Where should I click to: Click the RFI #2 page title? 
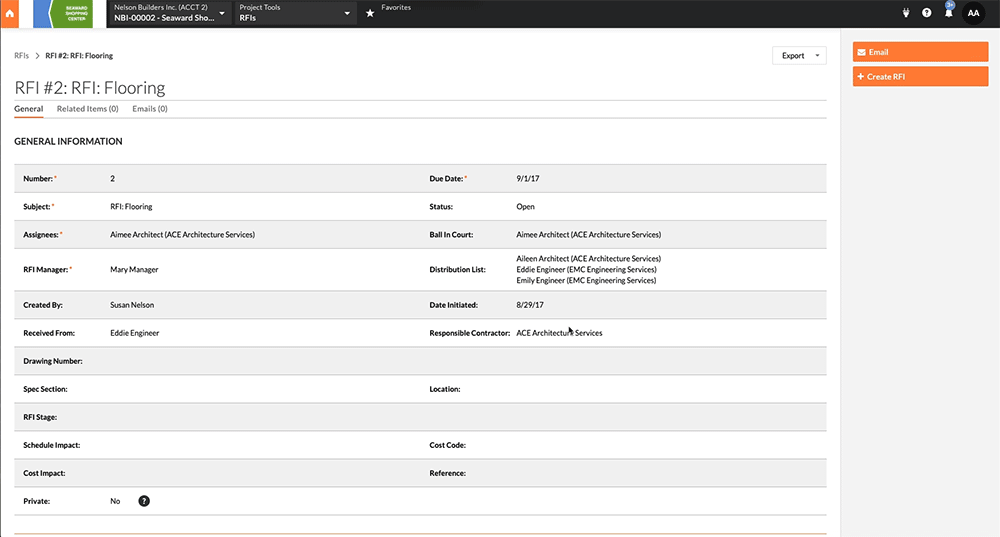(90, 88)
